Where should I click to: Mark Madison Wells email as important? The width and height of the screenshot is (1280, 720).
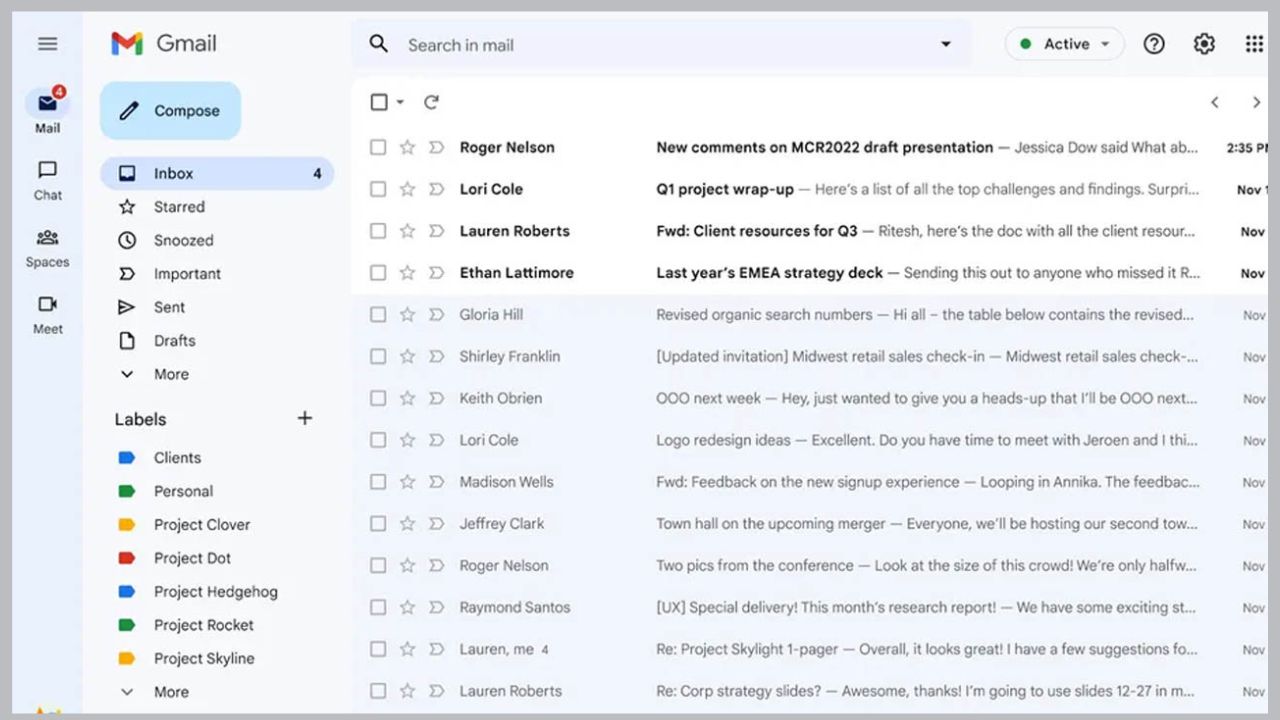(x=436, y=482)
